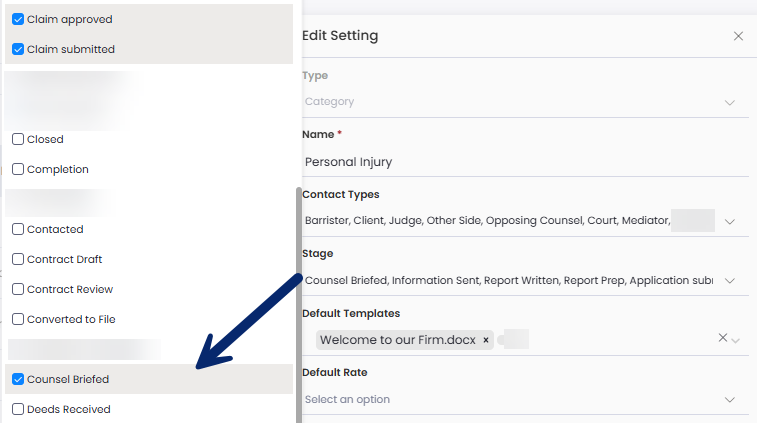Image resolution: width=757 pixels, height=423 pixels.
Task: Clear all Default Templates selections
Action: (722, 338)
